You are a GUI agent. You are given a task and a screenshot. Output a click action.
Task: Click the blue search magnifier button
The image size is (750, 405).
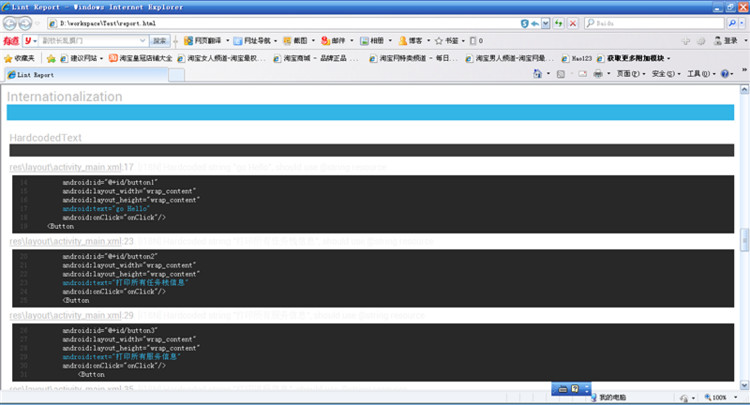coord(732,23)
